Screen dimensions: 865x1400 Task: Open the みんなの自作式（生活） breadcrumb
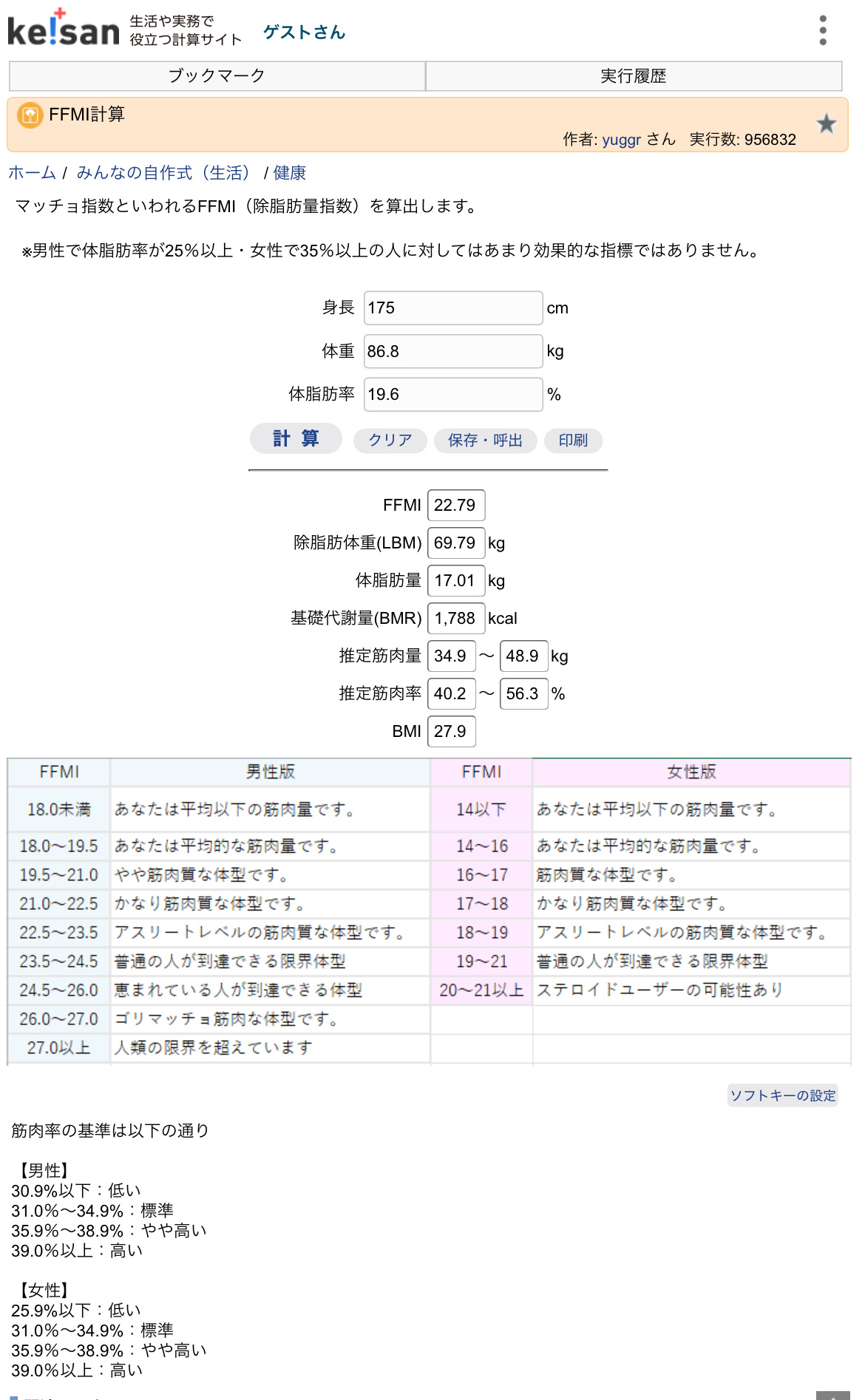pos(163,173)
